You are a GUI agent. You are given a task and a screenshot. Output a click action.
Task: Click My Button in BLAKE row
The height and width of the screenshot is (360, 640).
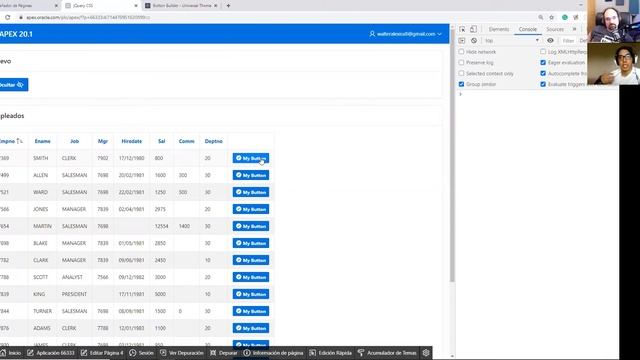pos(251,243)
